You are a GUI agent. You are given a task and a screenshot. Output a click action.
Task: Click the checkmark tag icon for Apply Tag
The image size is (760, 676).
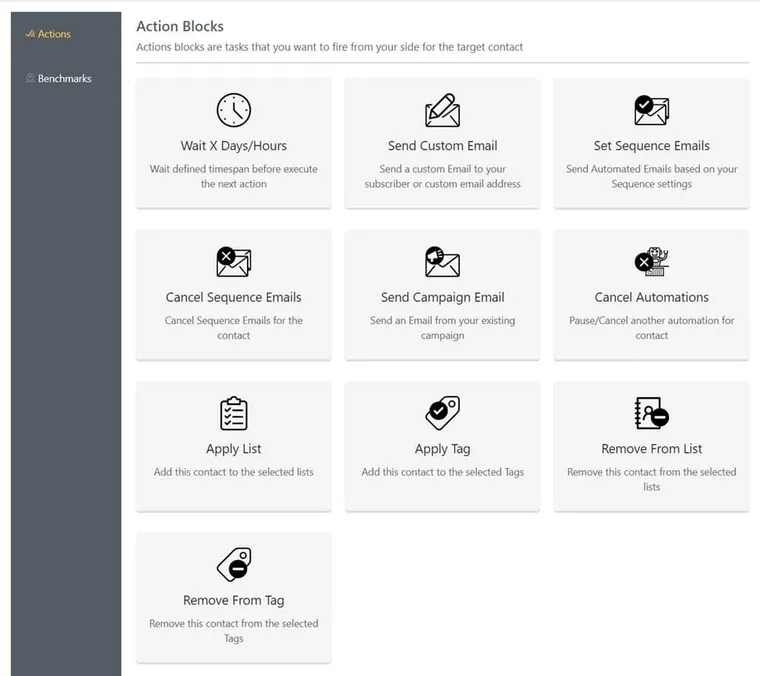pyautogui.click(x=443, y=413)
